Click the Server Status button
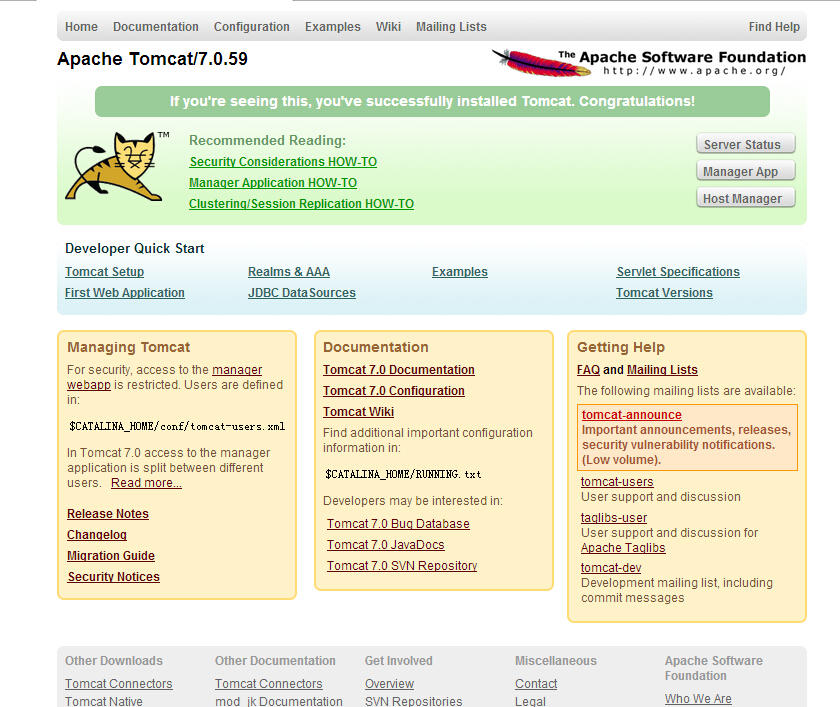This screenshot has width=840, height=707. click(746, 144)
